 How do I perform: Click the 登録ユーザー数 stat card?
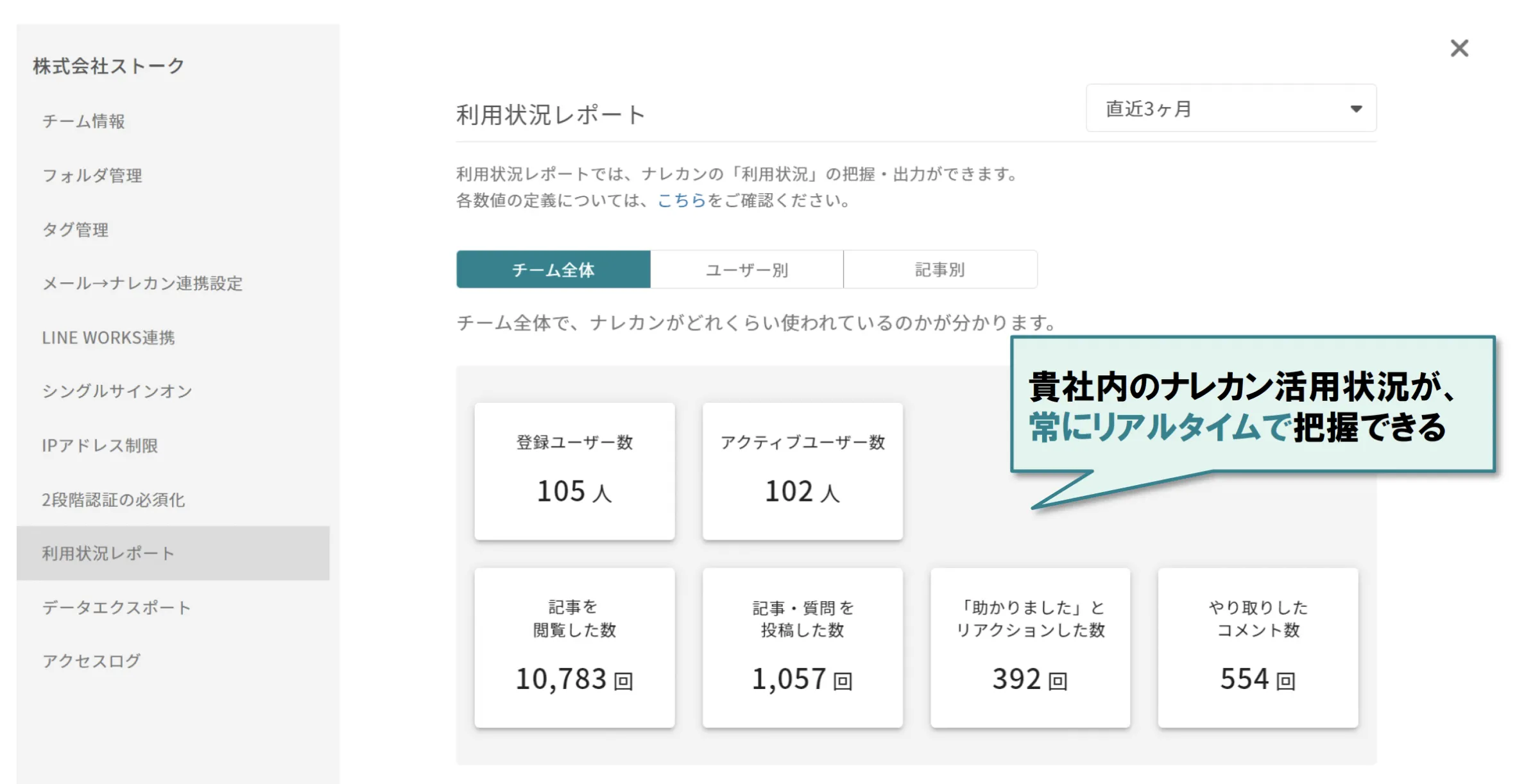[574, 472]
